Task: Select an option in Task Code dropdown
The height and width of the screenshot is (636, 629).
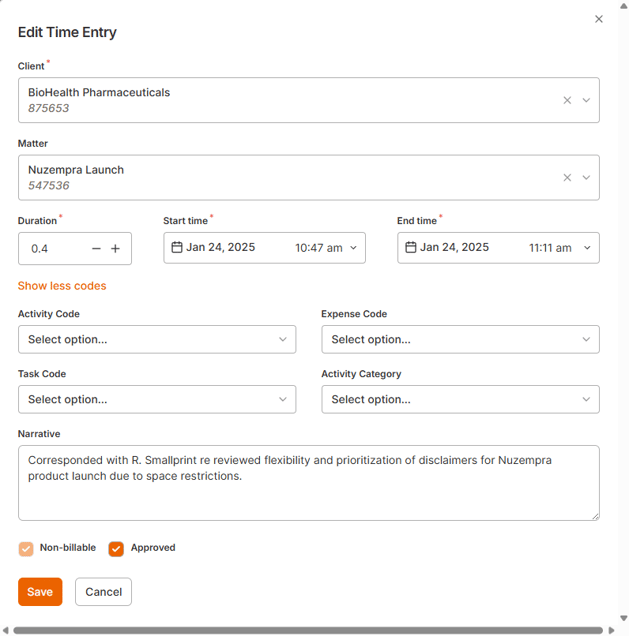Action: [x=157, y=399]
